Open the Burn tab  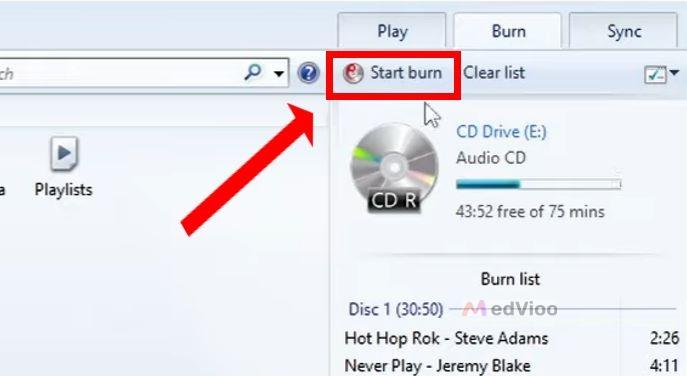coord(507,31)
